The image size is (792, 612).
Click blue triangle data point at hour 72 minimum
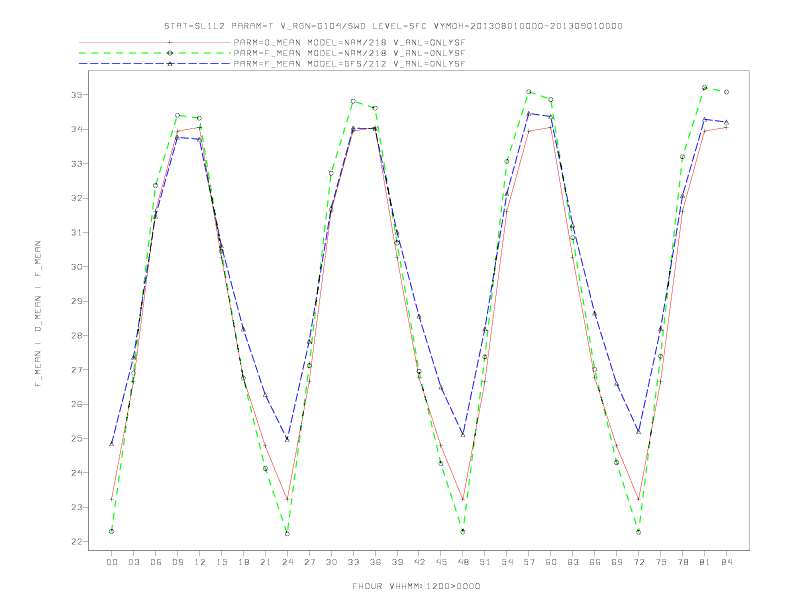(639, 432)
